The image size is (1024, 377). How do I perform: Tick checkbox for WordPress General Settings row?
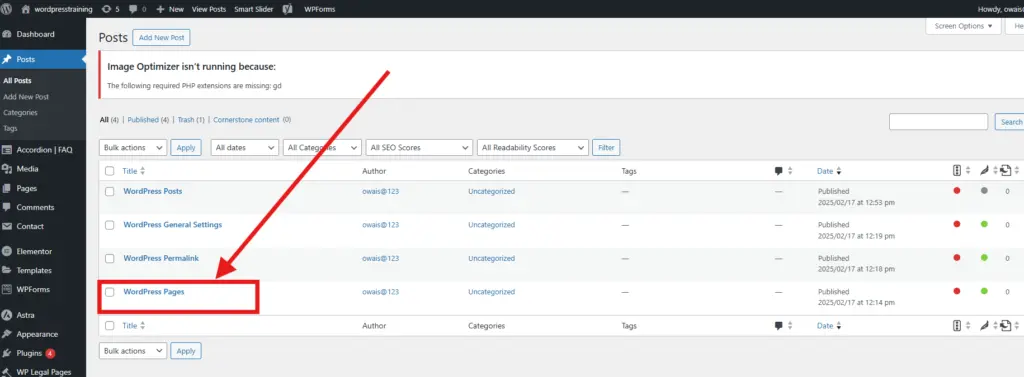110,225
